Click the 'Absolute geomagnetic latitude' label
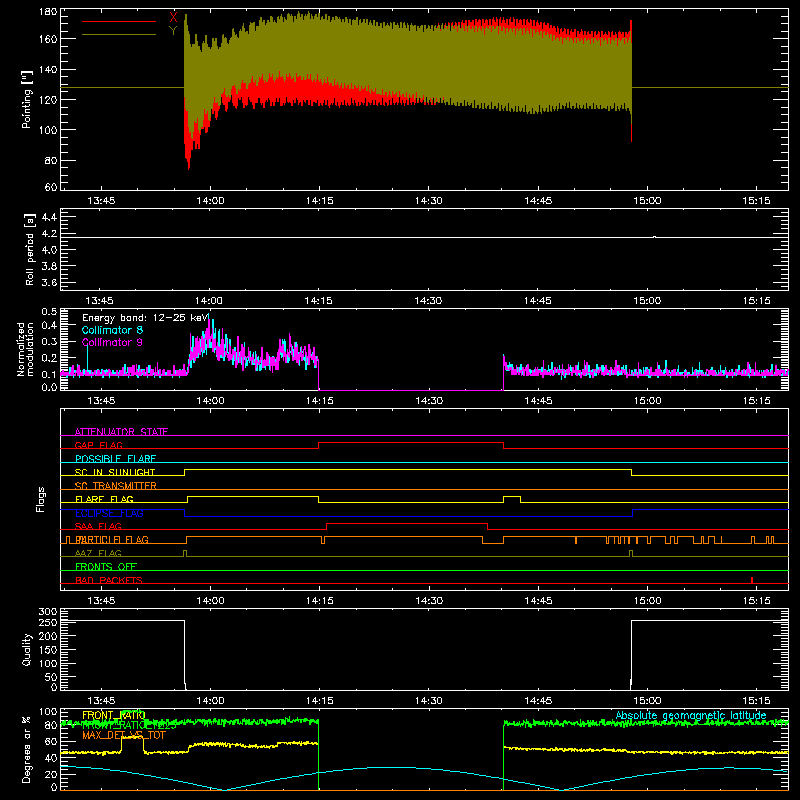This screenshot has width=800, height=800. pos(691,715)
